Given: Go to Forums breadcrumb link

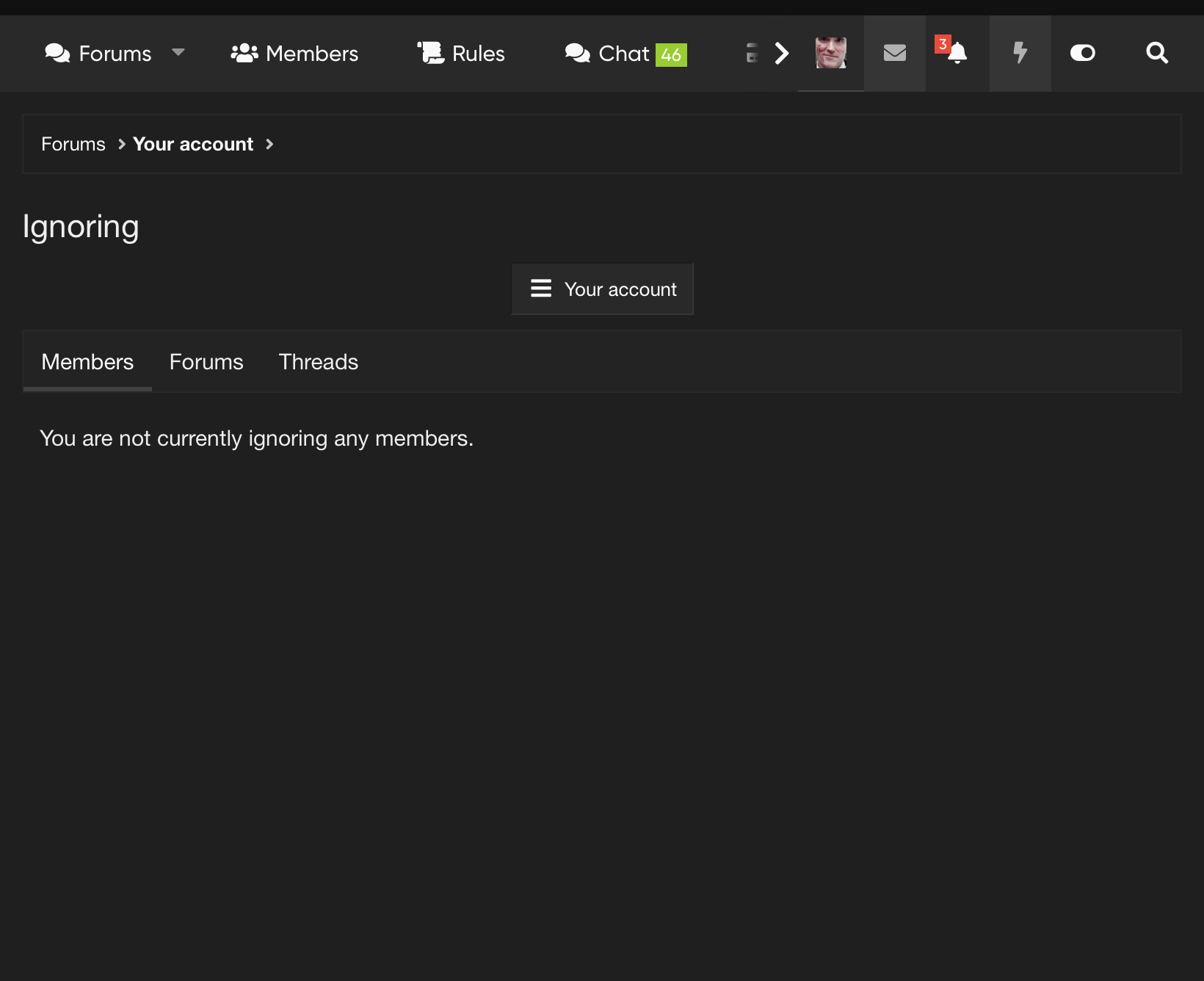Looking at the screenshot, I should [x=73, y=144].
